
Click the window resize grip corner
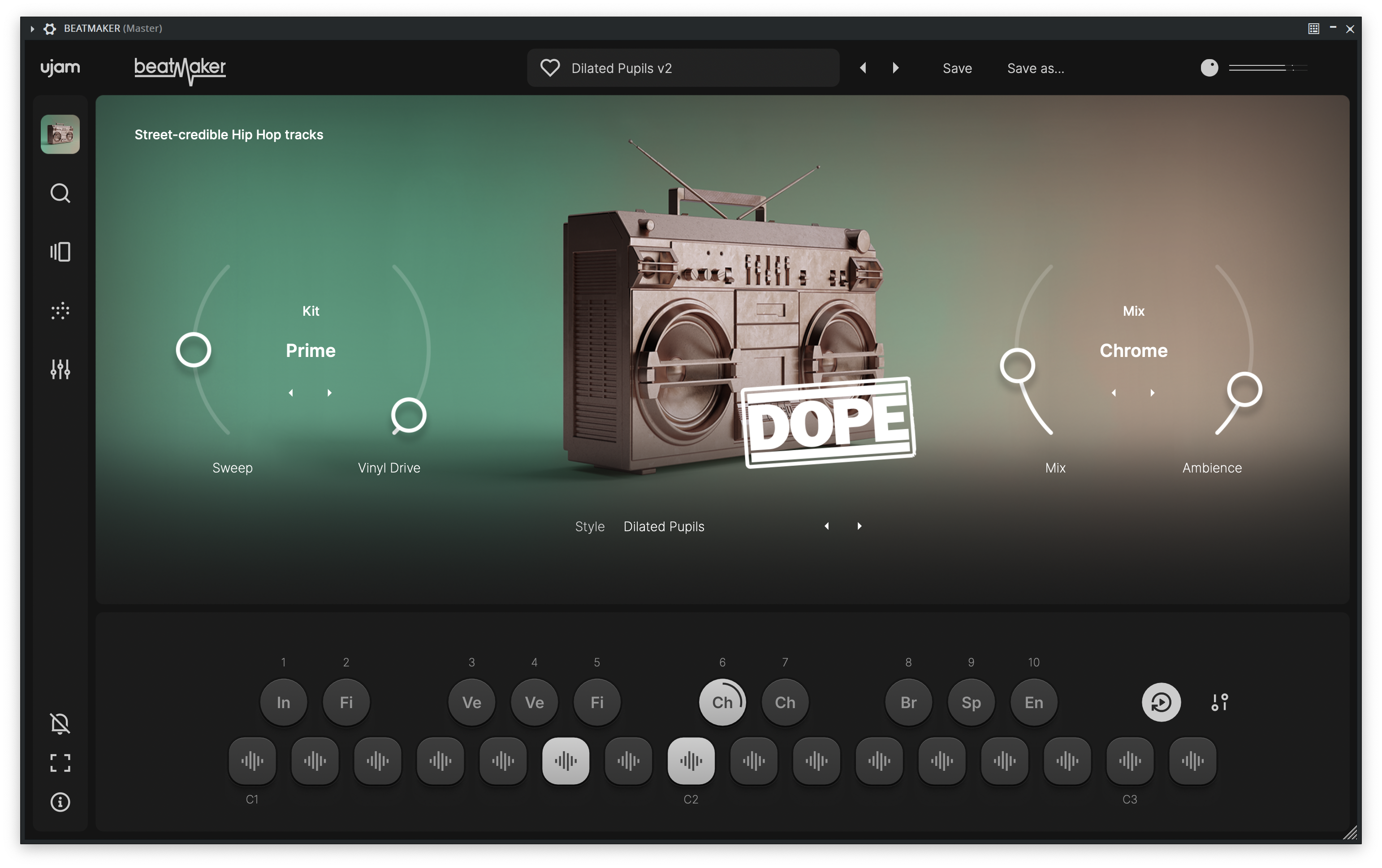tap(1350, 833)
